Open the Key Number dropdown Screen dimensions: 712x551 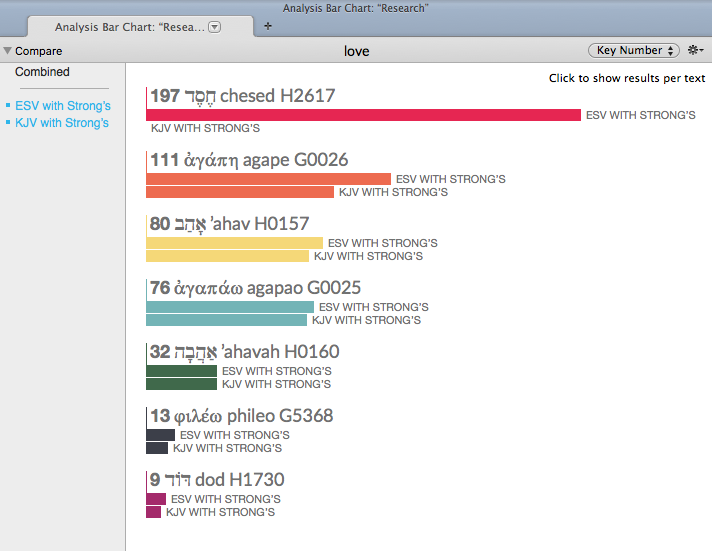(634, 50)
